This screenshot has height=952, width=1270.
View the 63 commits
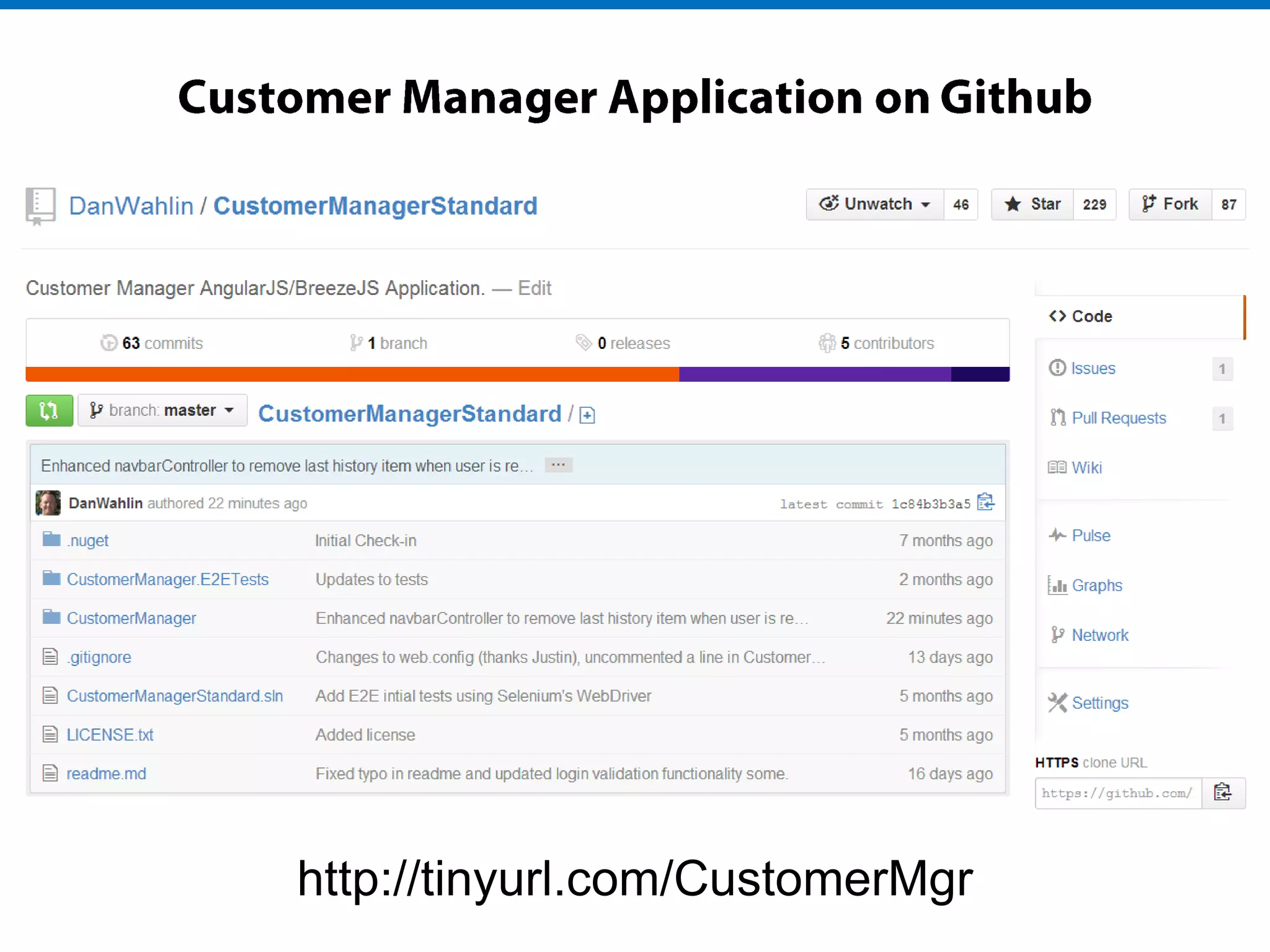click(x=152, y=343)
